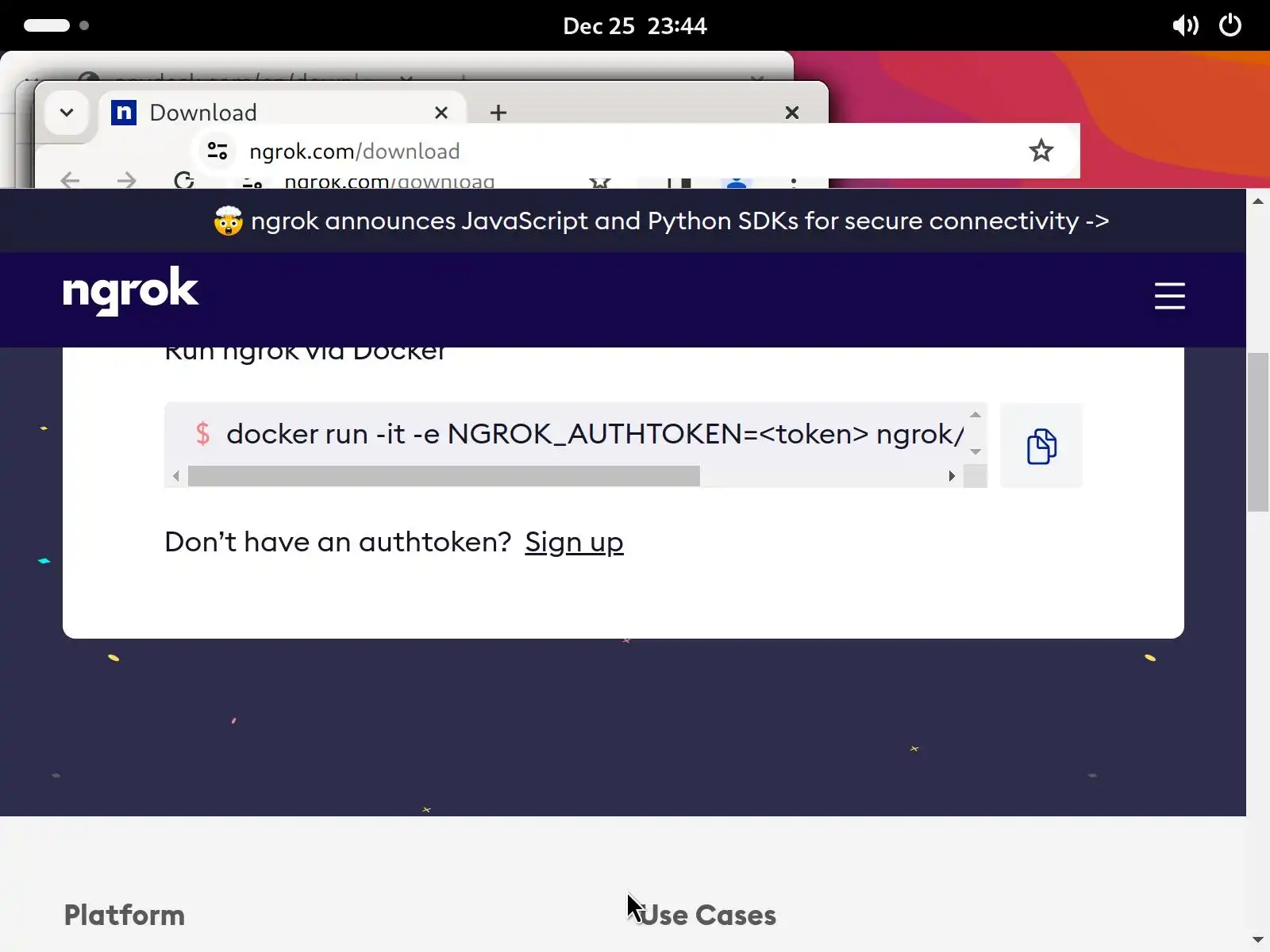Go to ngrok home via logo
Image resolution: width=1270 pixels, height=952 pixels.
click(x=131, y=290)
